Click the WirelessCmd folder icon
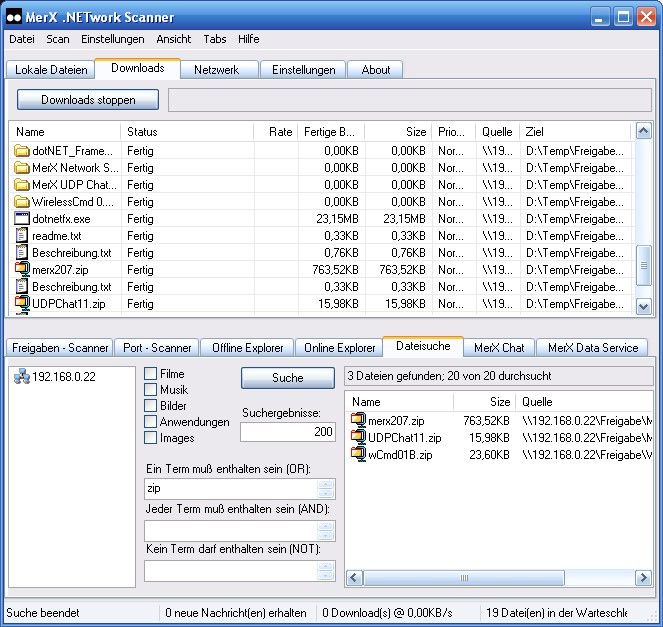The image size is (663, 627). click(22, 202)
